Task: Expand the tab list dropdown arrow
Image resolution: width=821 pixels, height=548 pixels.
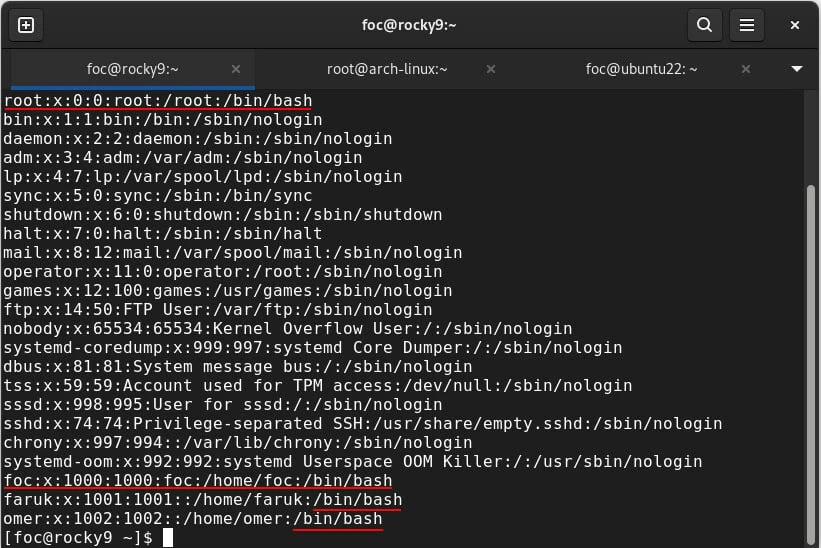Action: click(x=797, y=69)
